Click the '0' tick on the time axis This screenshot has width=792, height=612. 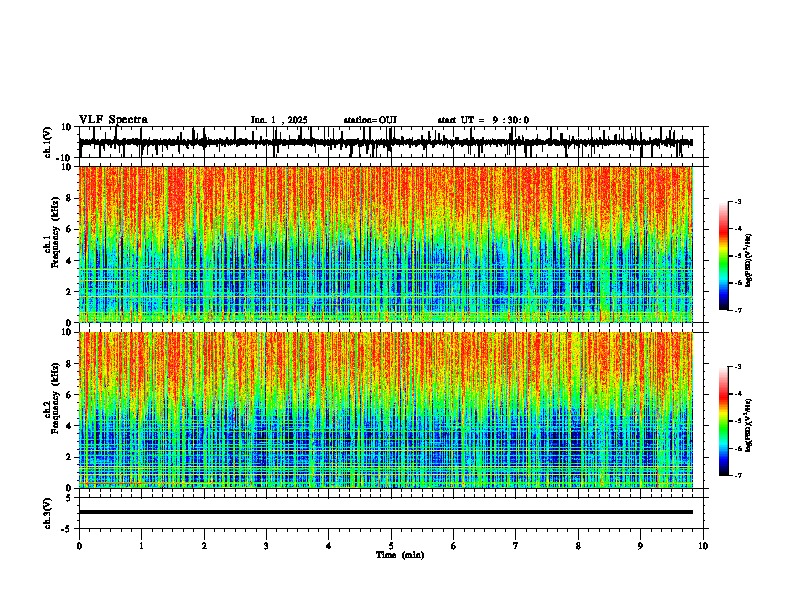tap(79, 545)
